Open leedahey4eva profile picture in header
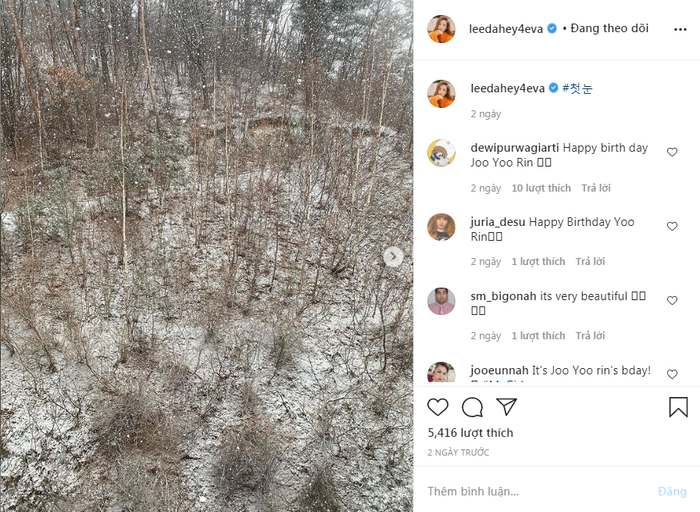This screenshot has width=700, height=512. pyautogui.click(x=441, y=29)
